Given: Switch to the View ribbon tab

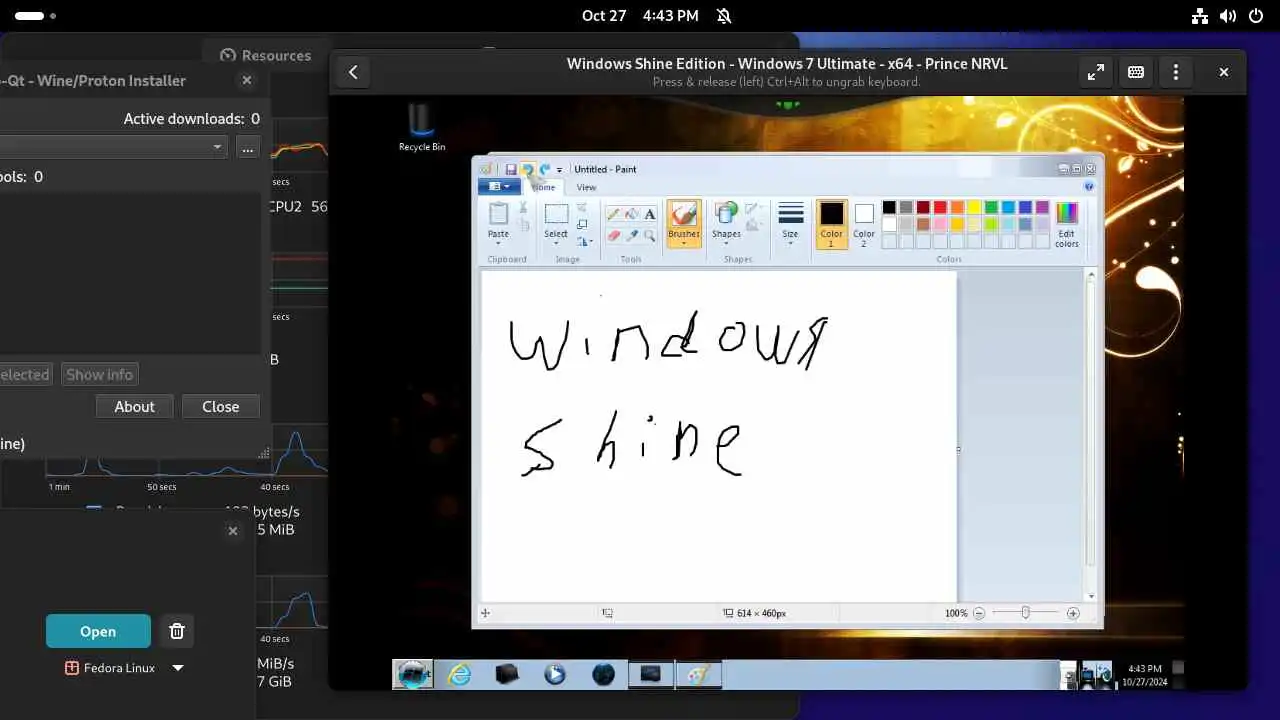Looking at the screenshot, I should click(586, 187).
